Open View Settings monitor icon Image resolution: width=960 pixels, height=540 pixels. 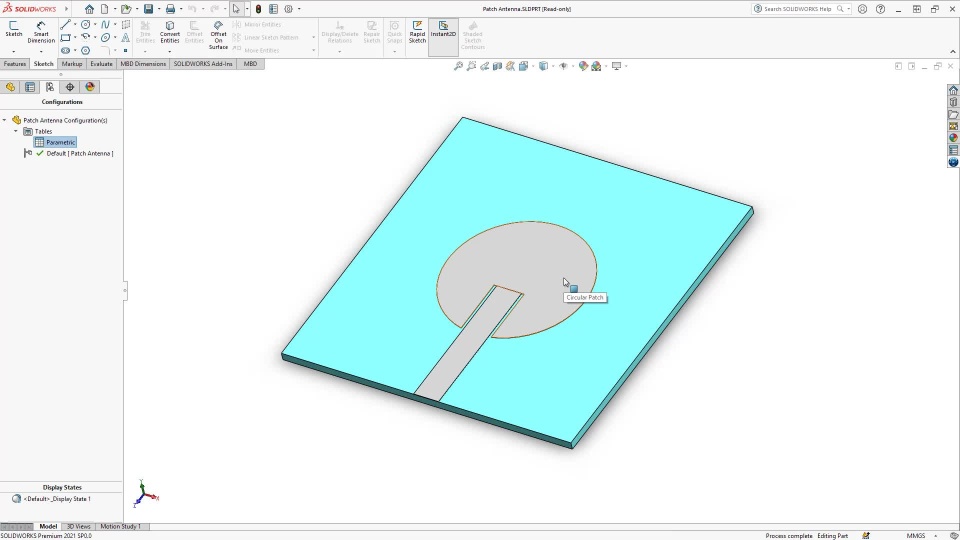point(617,66)
